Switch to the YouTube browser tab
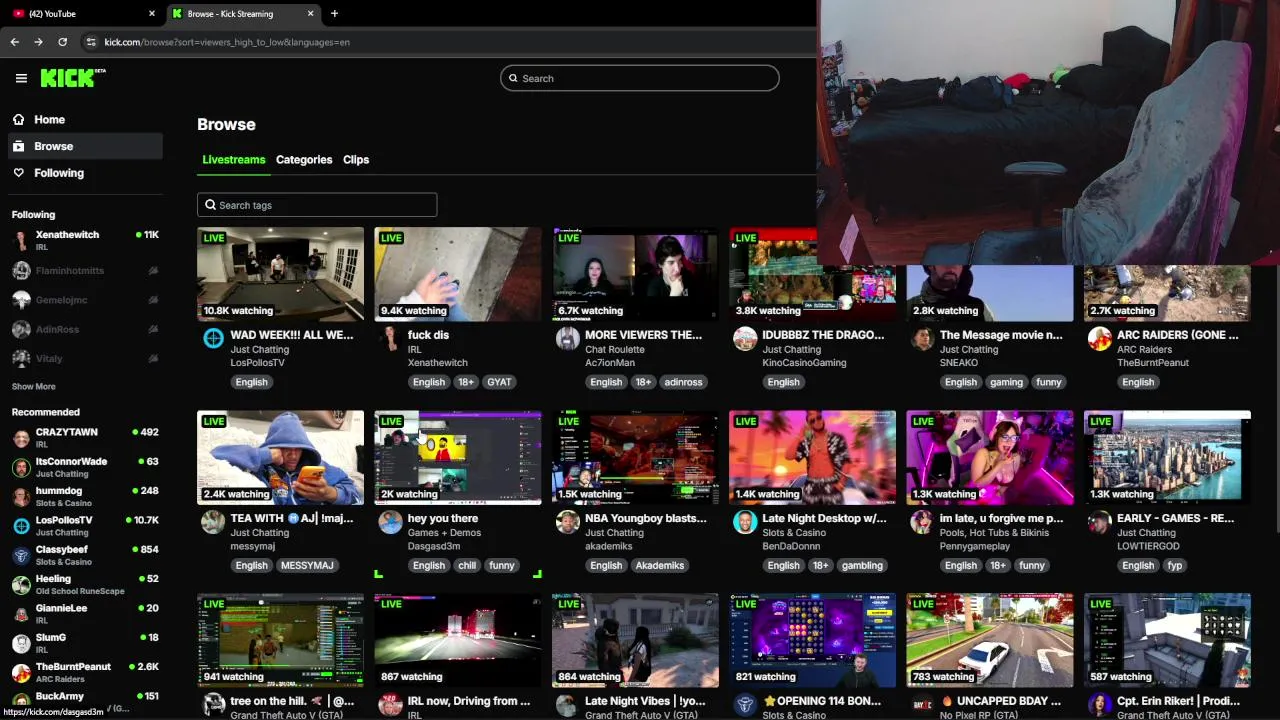 pos(82,14)
